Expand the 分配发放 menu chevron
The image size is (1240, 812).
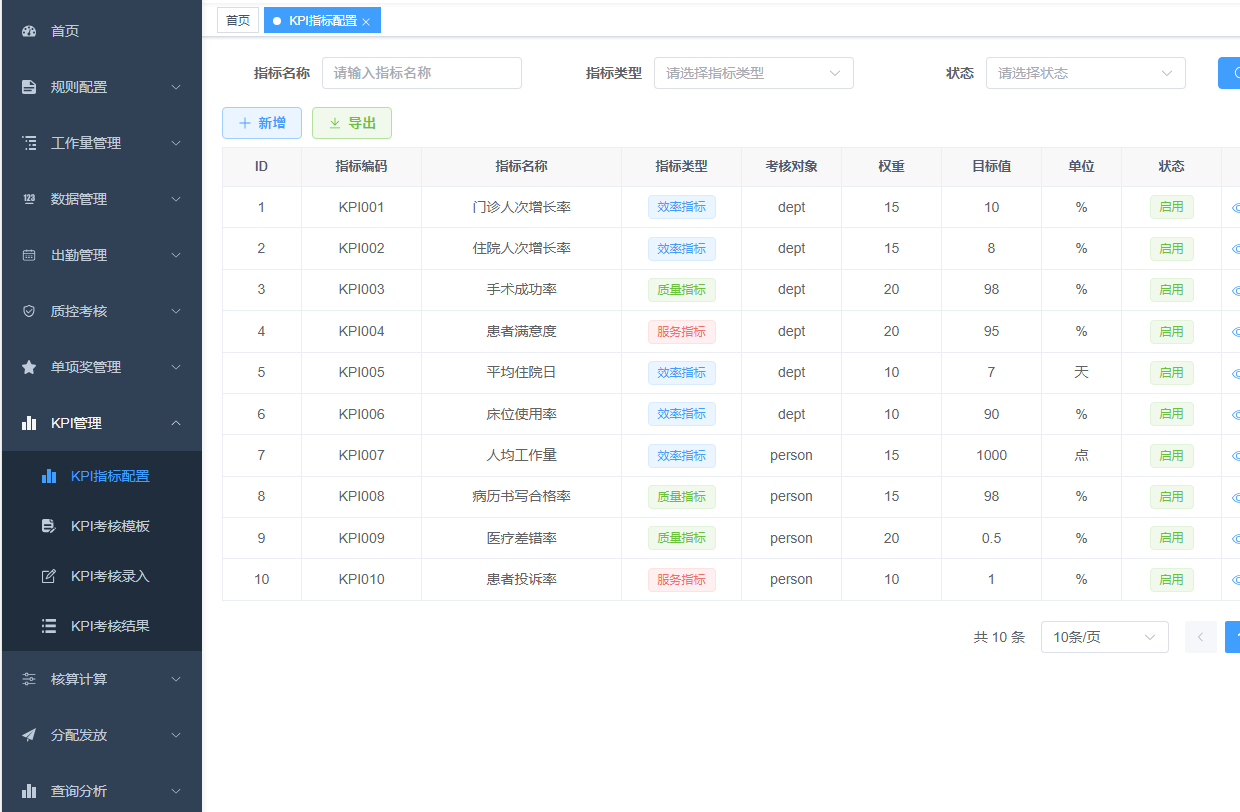coord(176,735)
